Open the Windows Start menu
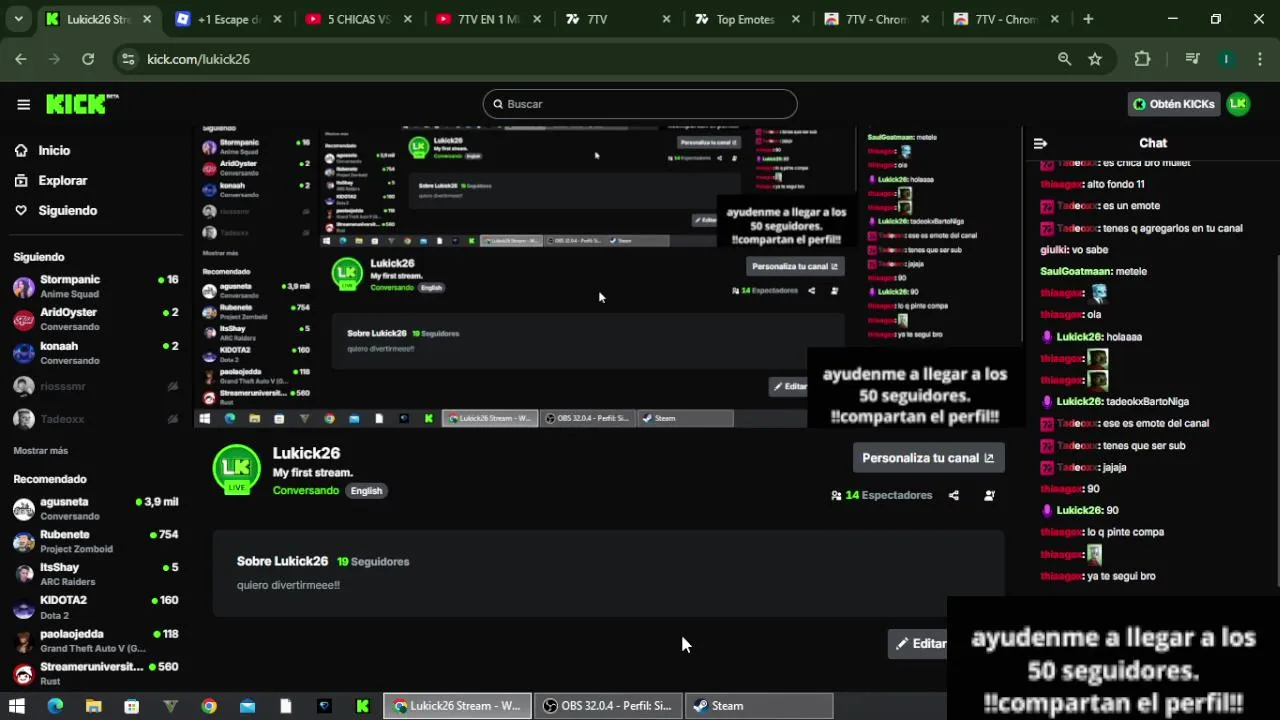Image resolution: width=1280 pixels, height=720 pixels. (16, 706)
